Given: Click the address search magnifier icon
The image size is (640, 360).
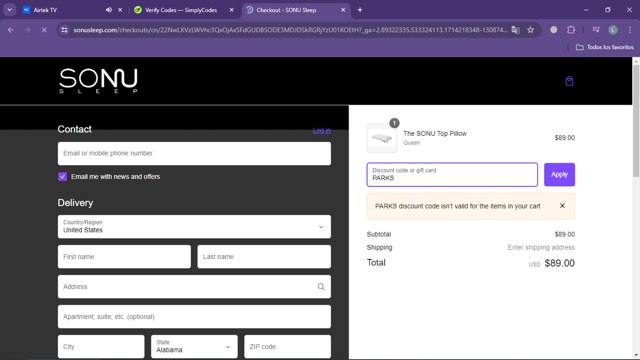Looking at the screenshot, I should pos(321,287).
